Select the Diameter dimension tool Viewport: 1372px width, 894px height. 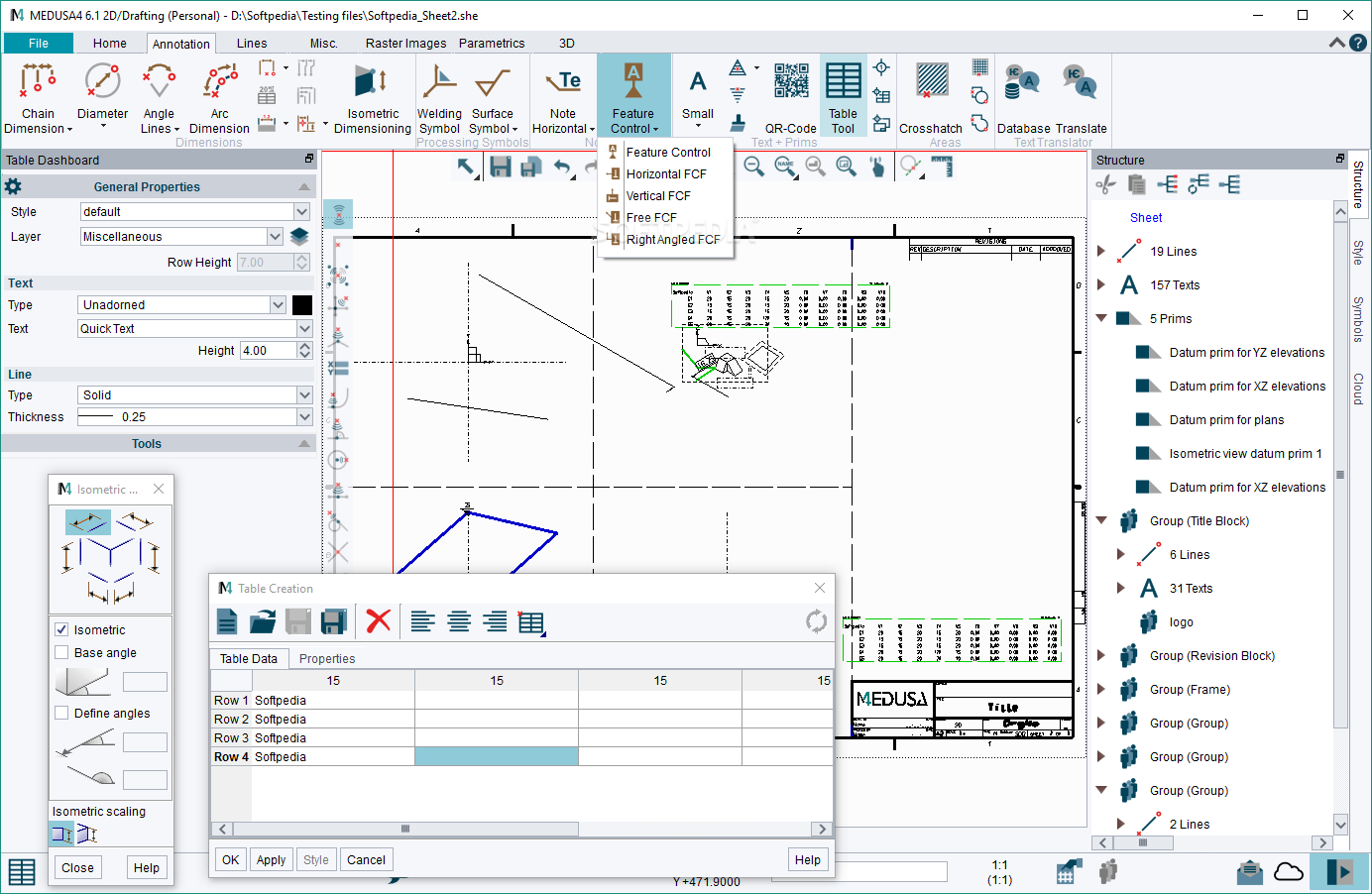[x=103, y=94]
